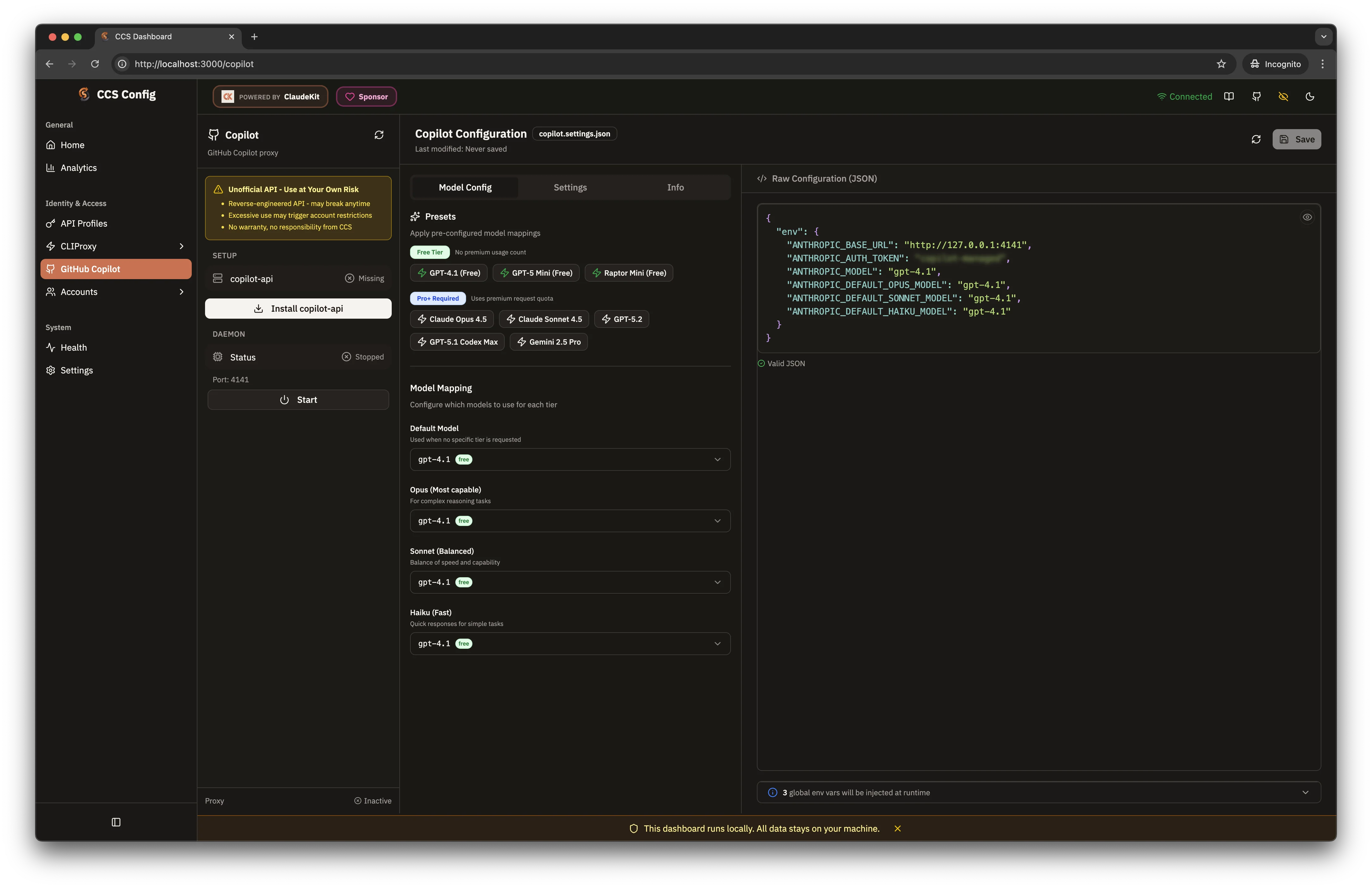Open the GitHub repository icon
The image size is (1372, 888).
(x=1256, y=96)
